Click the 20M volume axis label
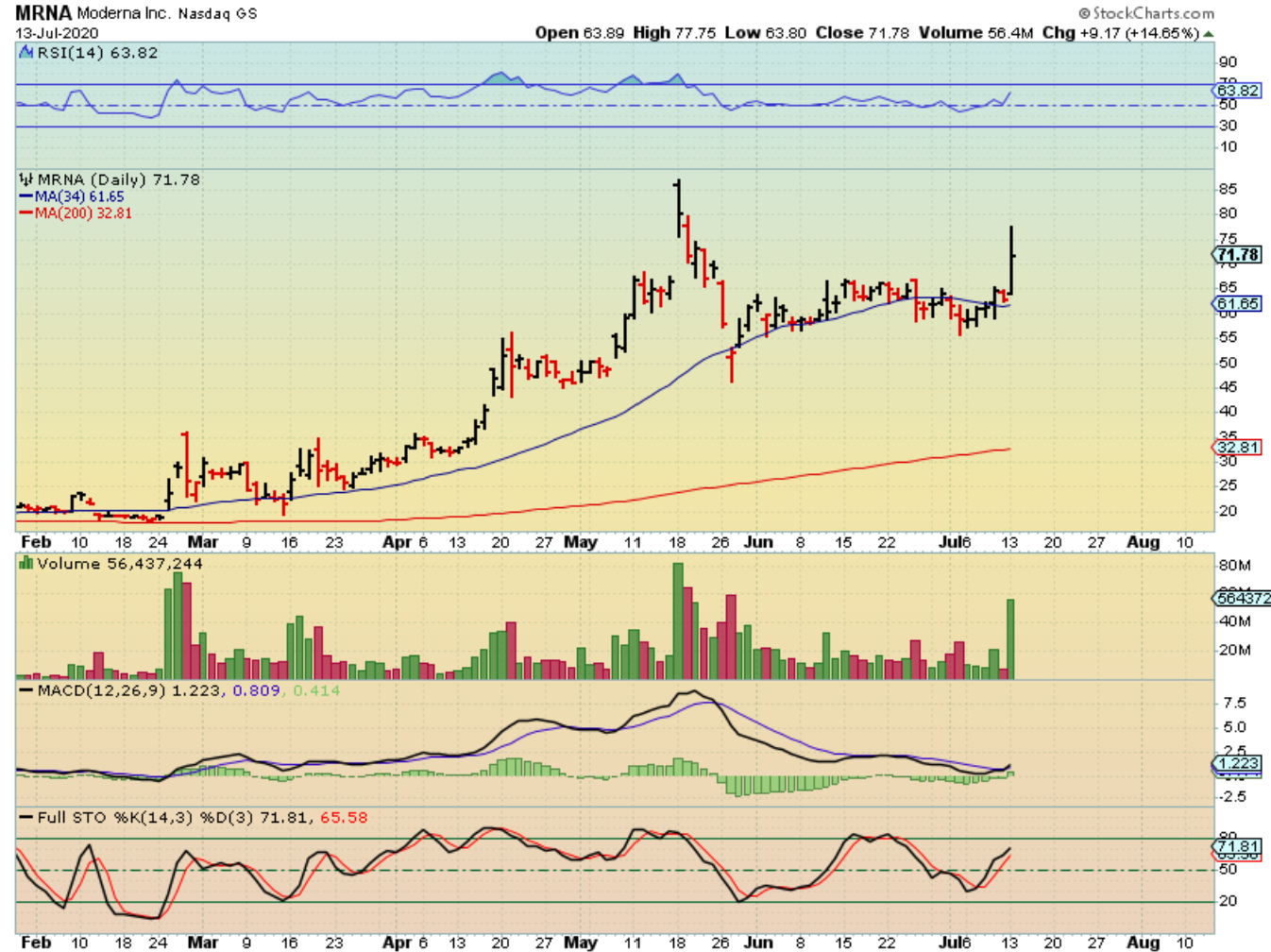 pyautogui.click(x=1235, y=650)
